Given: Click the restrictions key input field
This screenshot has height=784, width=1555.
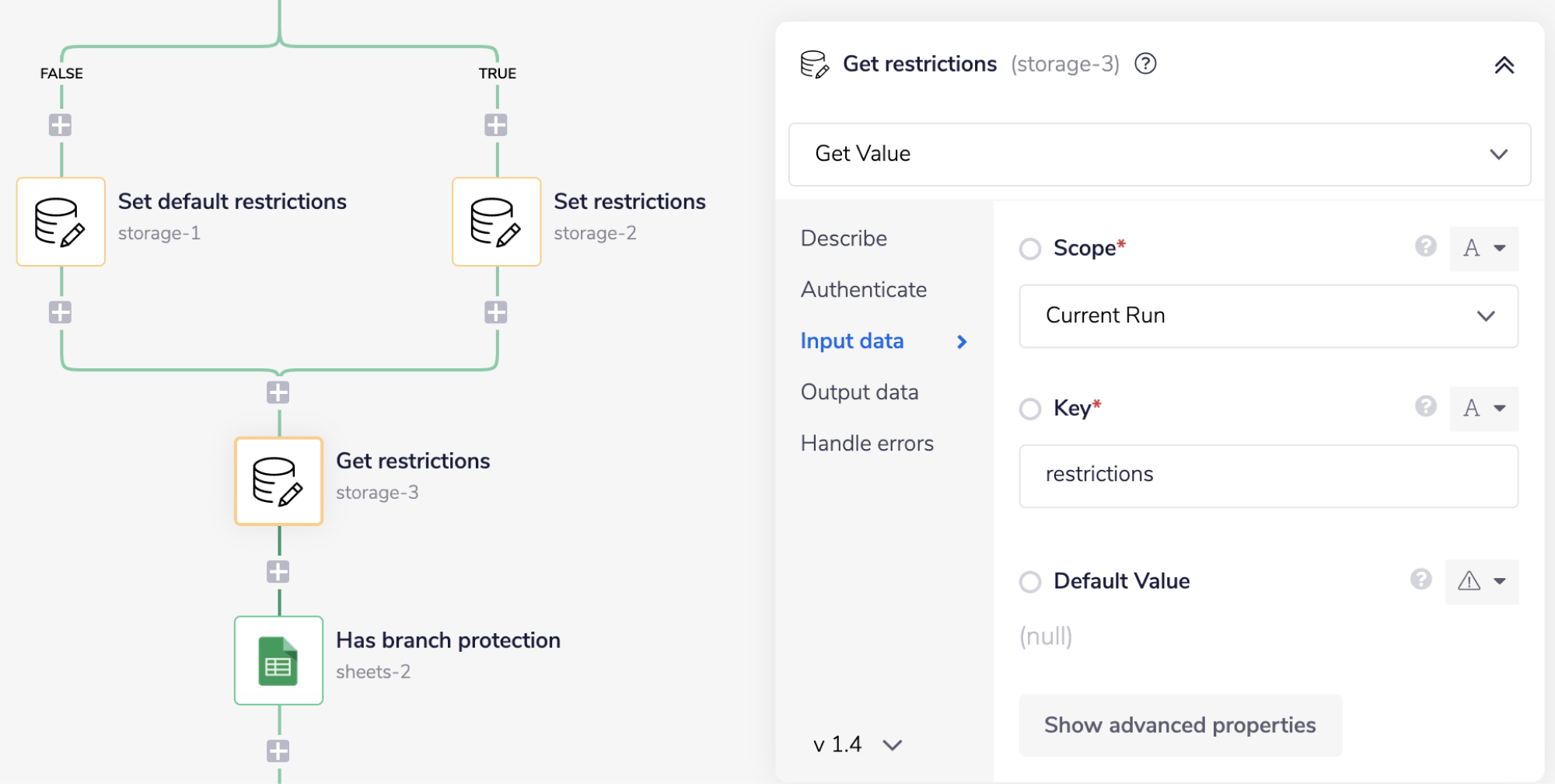Looking at the screenshot, I should [1267, 476].
